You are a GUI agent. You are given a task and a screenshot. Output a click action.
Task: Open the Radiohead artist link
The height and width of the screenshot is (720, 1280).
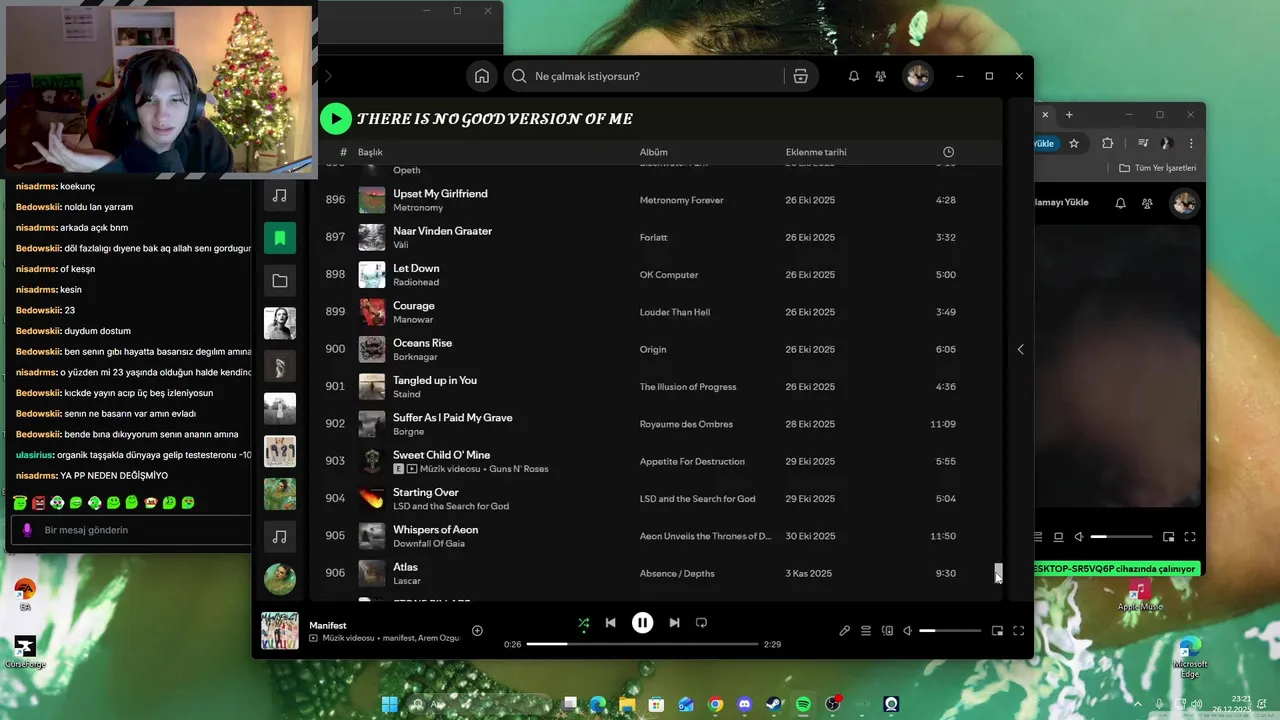coord(416,282)
